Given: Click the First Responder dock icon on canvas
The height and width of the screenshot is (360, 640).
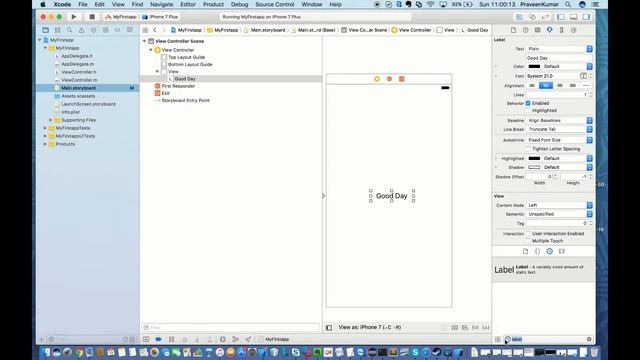Looking at the screenshot, I should click(389, 79).
